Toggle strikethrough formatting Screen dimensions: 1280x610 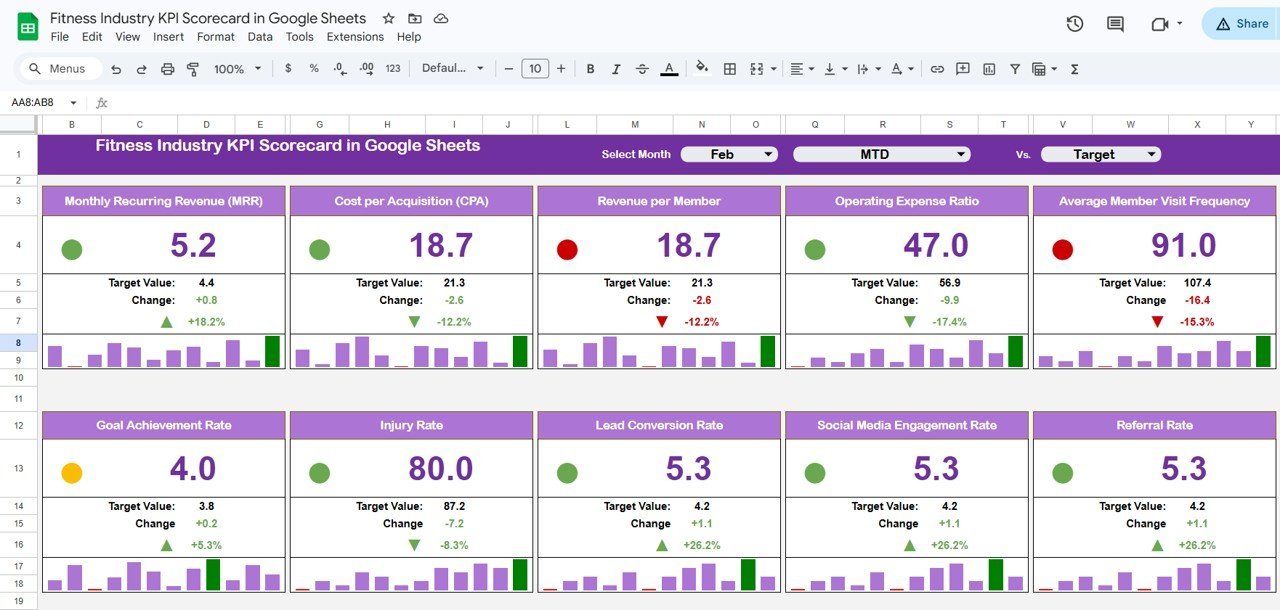(x=641, y=68)
